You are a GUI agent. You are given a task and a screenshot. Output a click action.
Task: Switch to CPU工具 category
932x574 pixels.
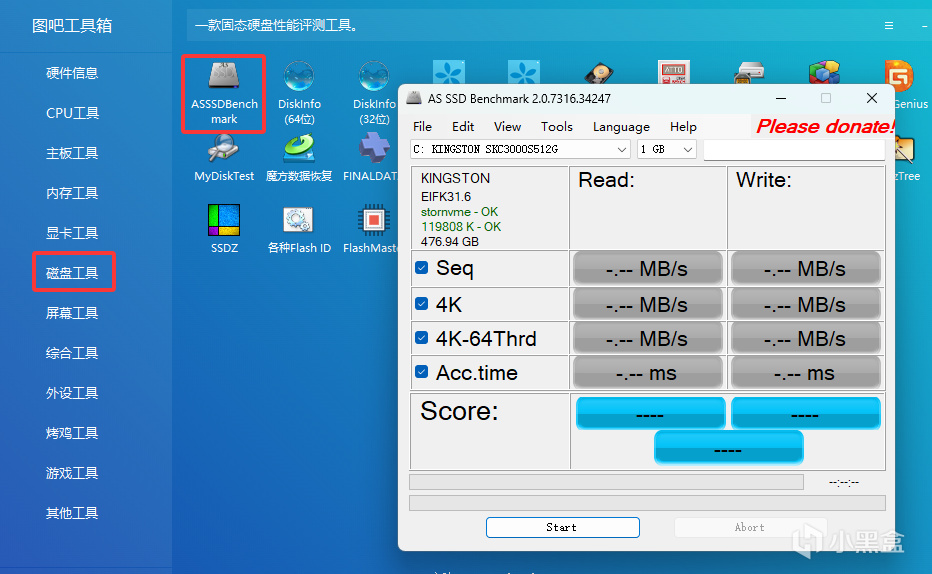pos(72,113)
